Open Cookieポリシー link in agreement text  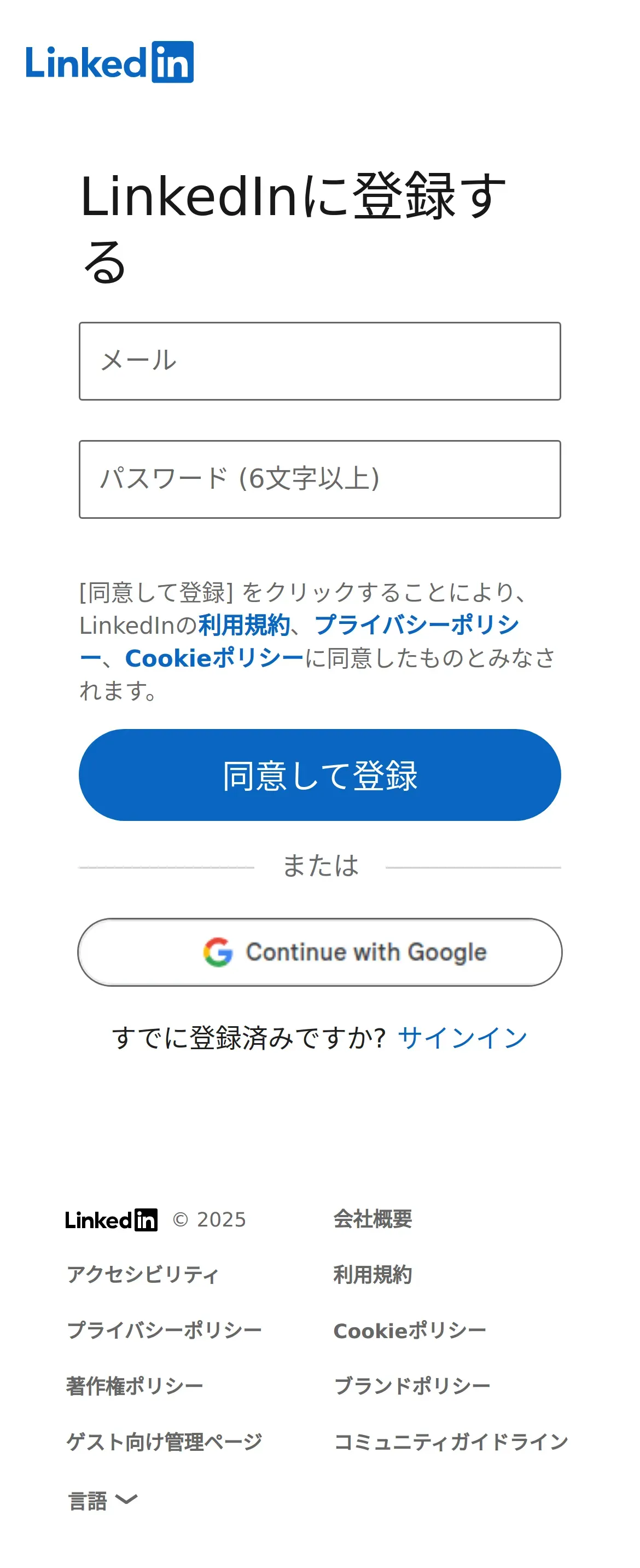[214, 658]
